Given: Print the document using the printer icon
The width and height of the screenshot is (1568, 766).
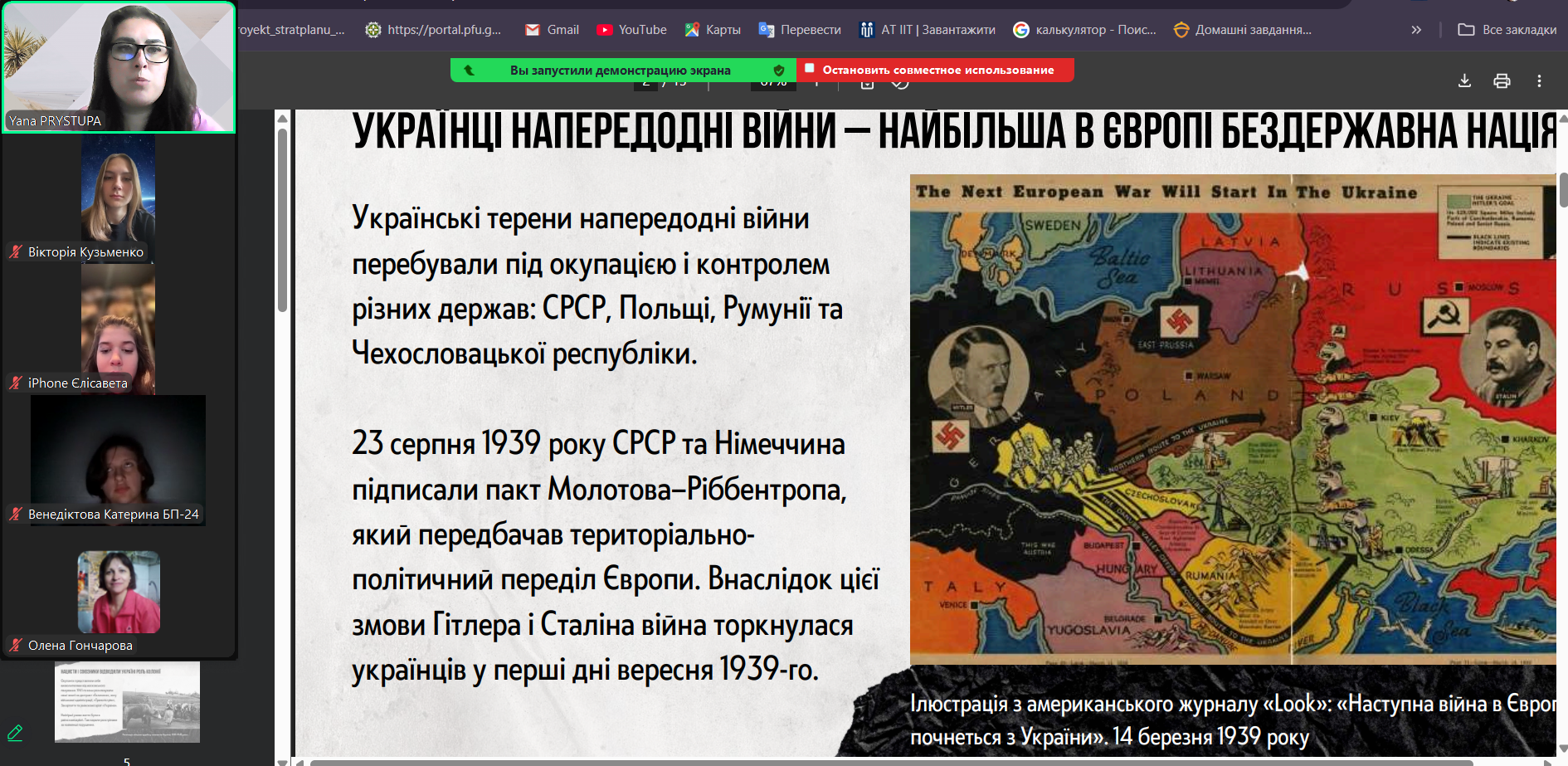Looking at the screenshot, I should point(1502,81).
